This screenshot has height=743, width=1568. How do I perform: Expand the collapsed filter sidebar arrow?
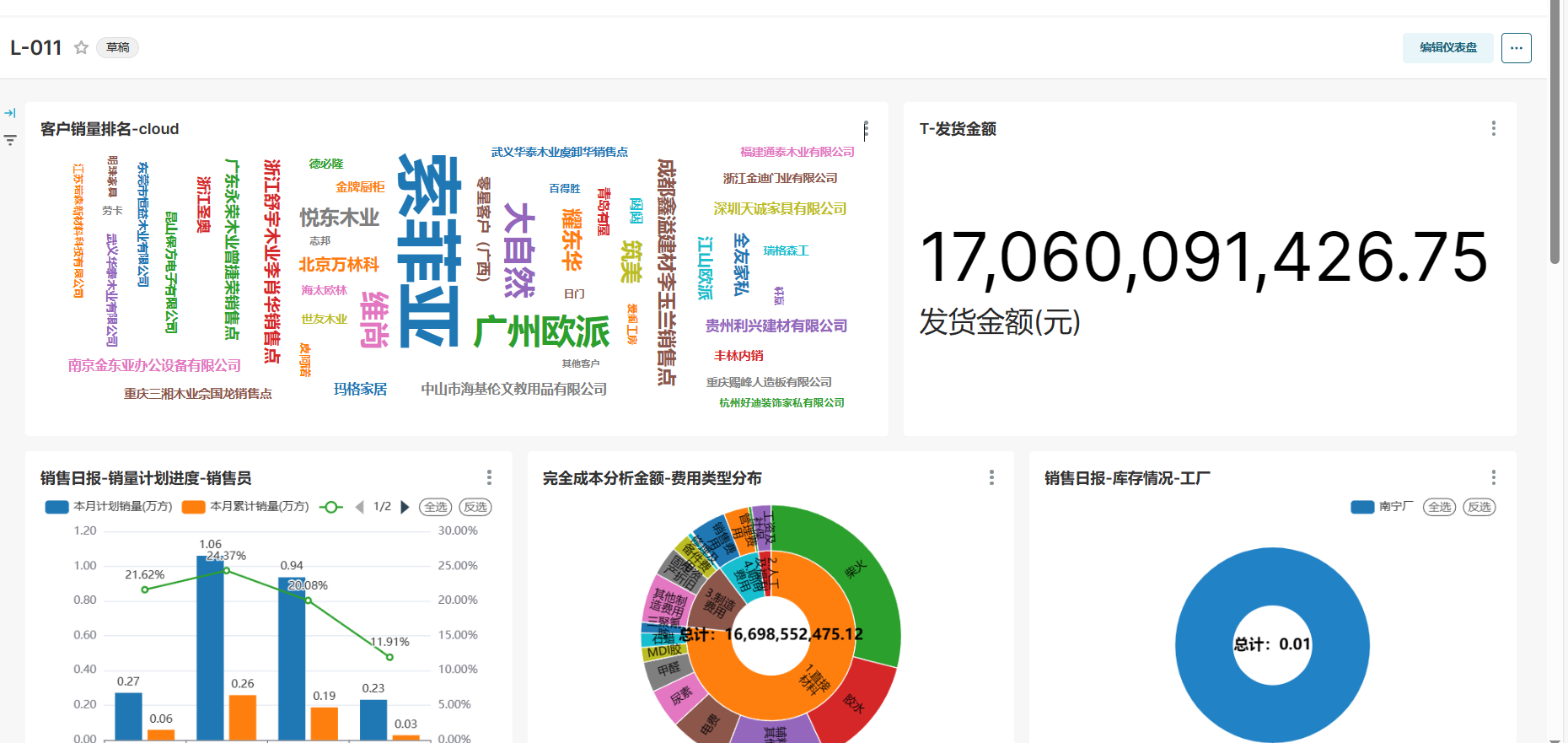click(10, 113)
